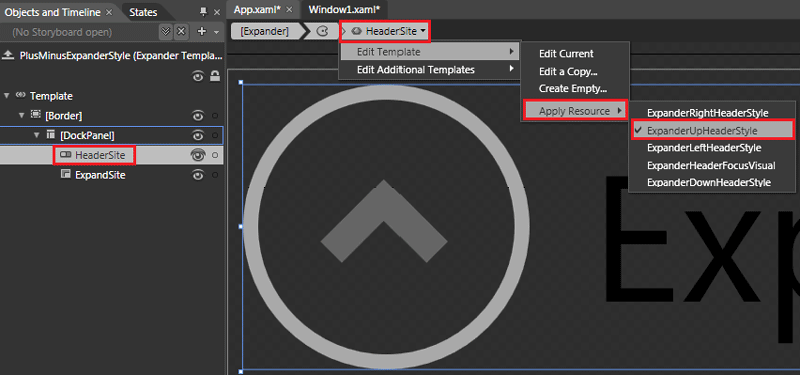The image size is (800, 375).
Task: Click the lock-all icon above the tree
Action: 215,77
